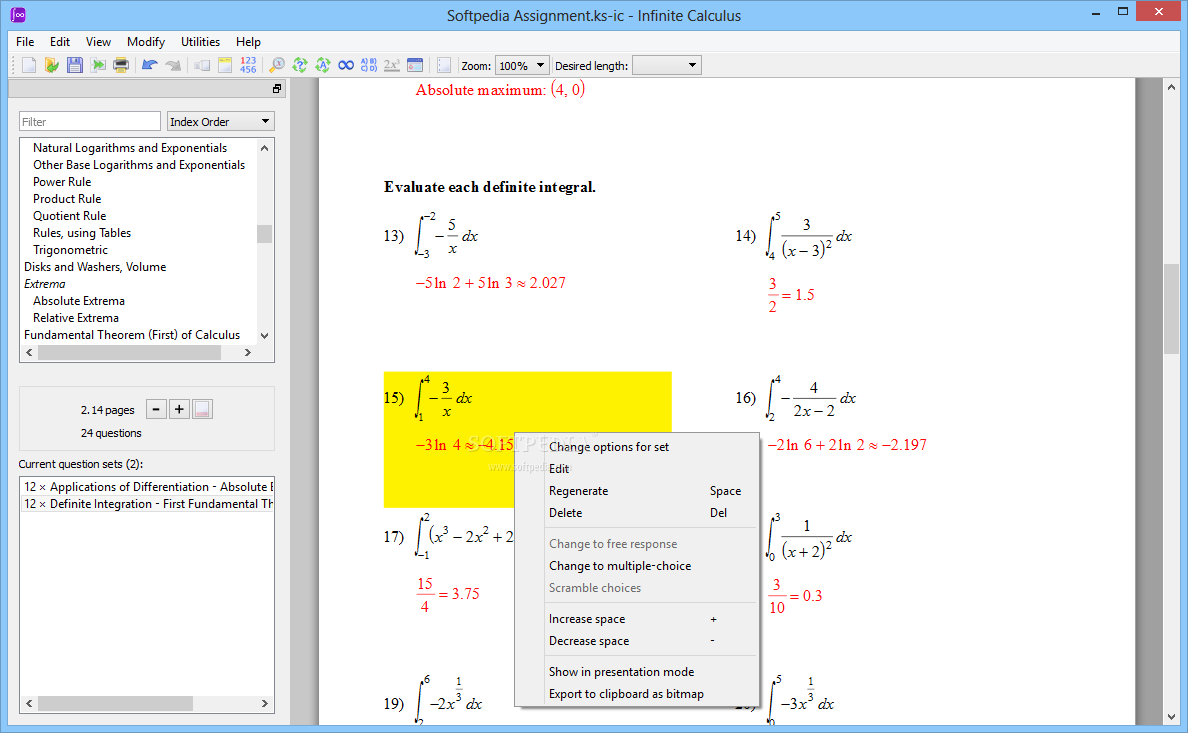This screenshot has width=1188, height=733.
Task: Click the 123 456 numbering icon
Action: pos(249,65)
